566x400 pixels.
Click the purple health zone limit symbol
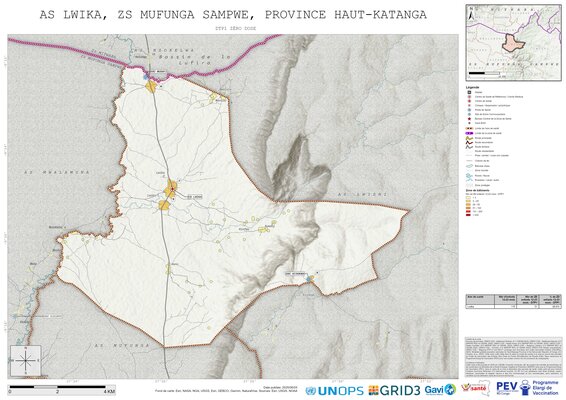pyautogui.click(x=469, y=133)
